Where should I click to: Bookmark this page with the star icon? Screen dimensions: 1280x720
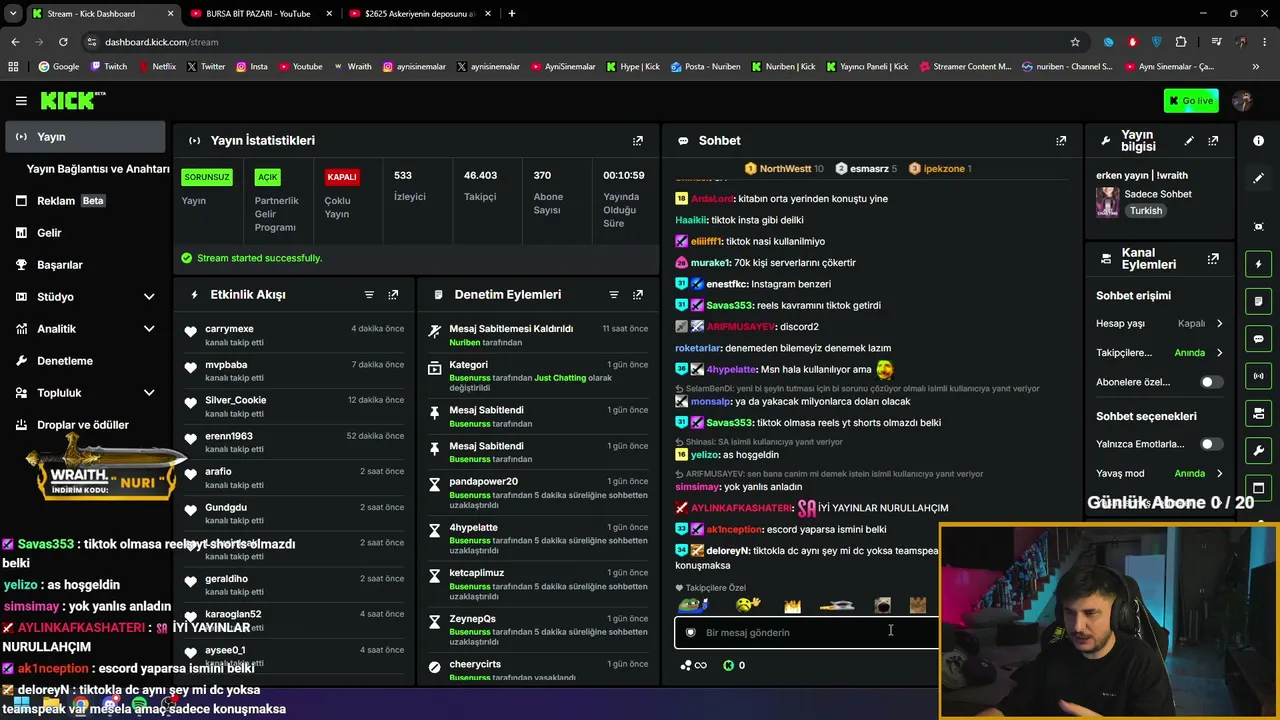pos(1075,42)
